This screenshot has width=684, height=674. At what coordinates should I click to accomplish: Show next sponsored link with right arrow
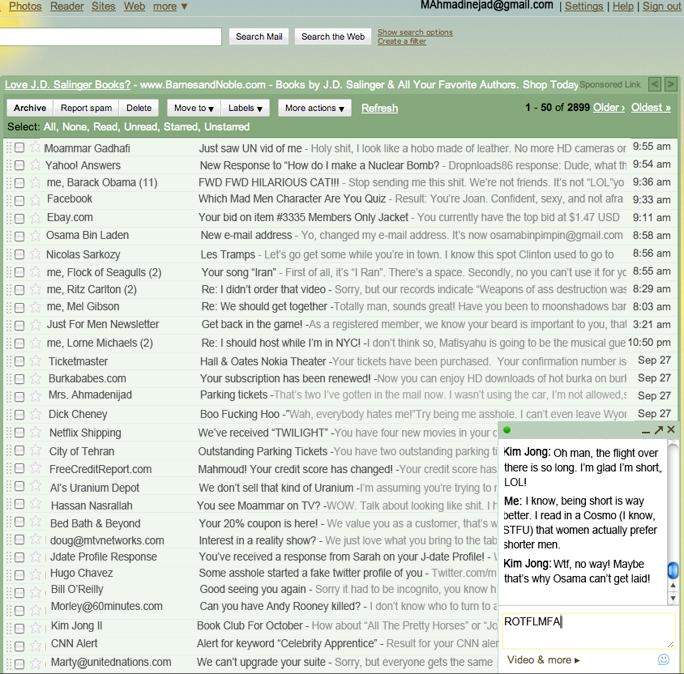pos(670,84)
